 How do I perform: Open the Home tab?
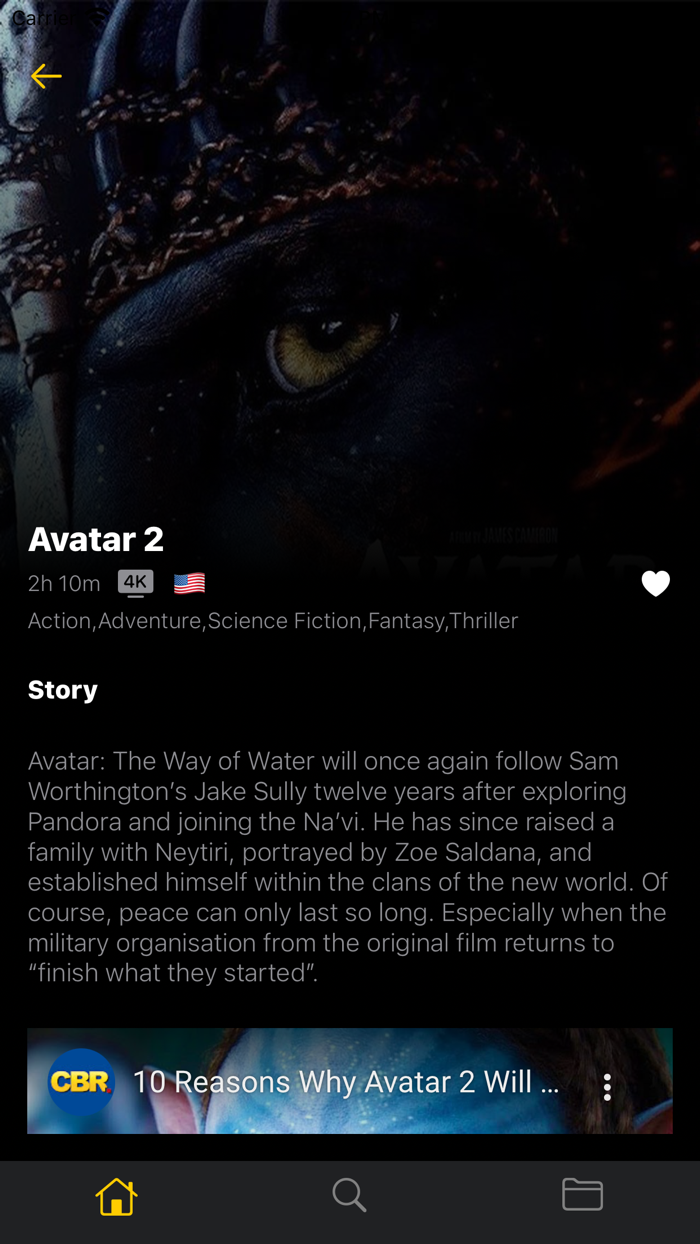(x=116, y=1195)
